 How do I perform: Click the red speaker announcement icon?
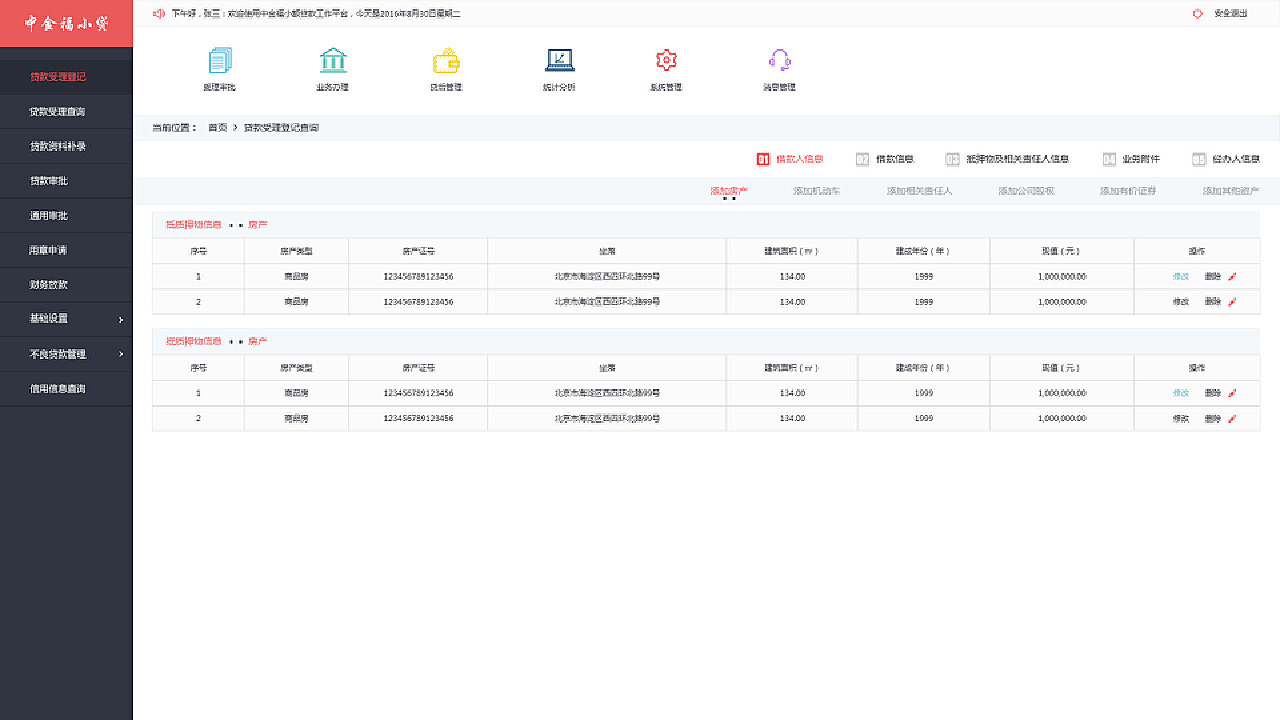[x=158, y=14]
